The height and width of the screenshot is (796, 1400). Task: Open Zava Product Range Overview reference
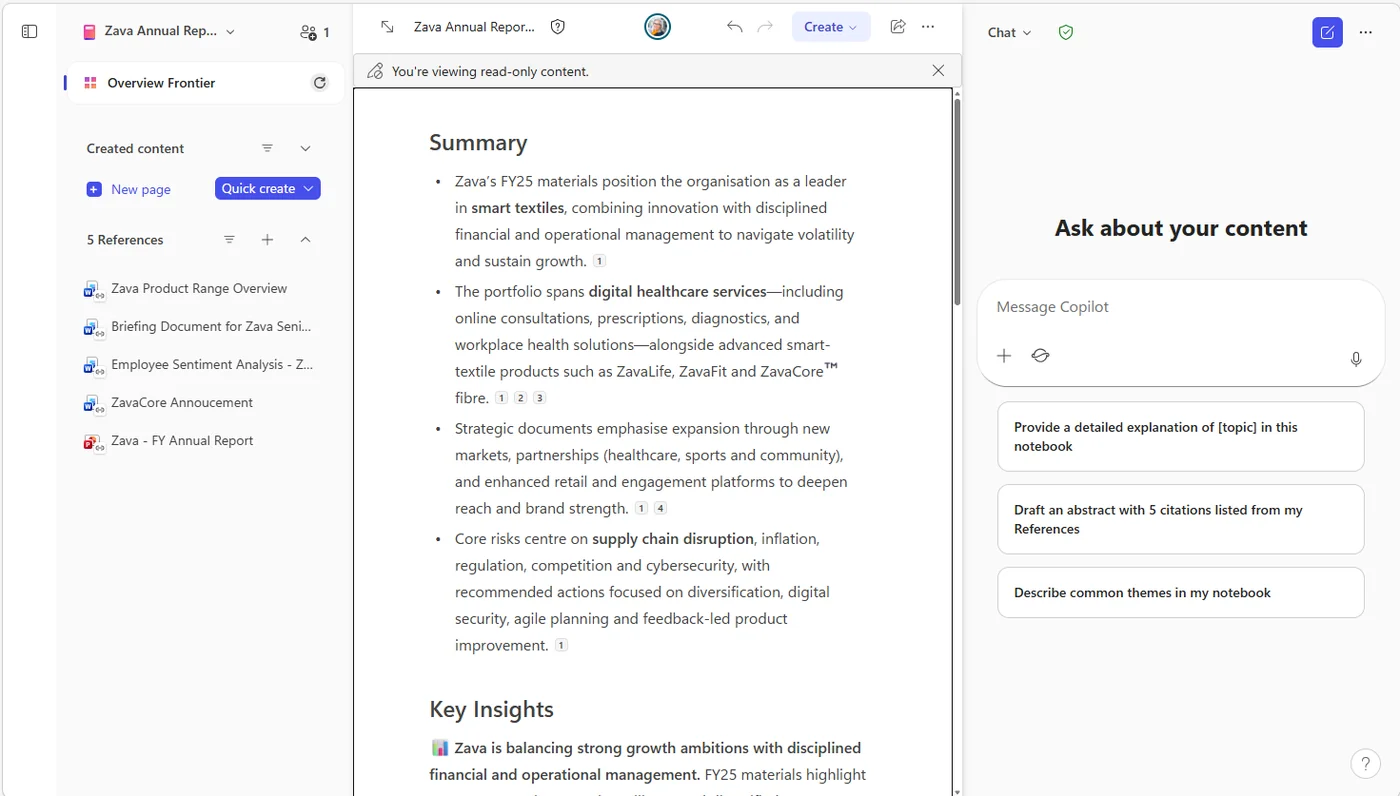coord(200,289)
